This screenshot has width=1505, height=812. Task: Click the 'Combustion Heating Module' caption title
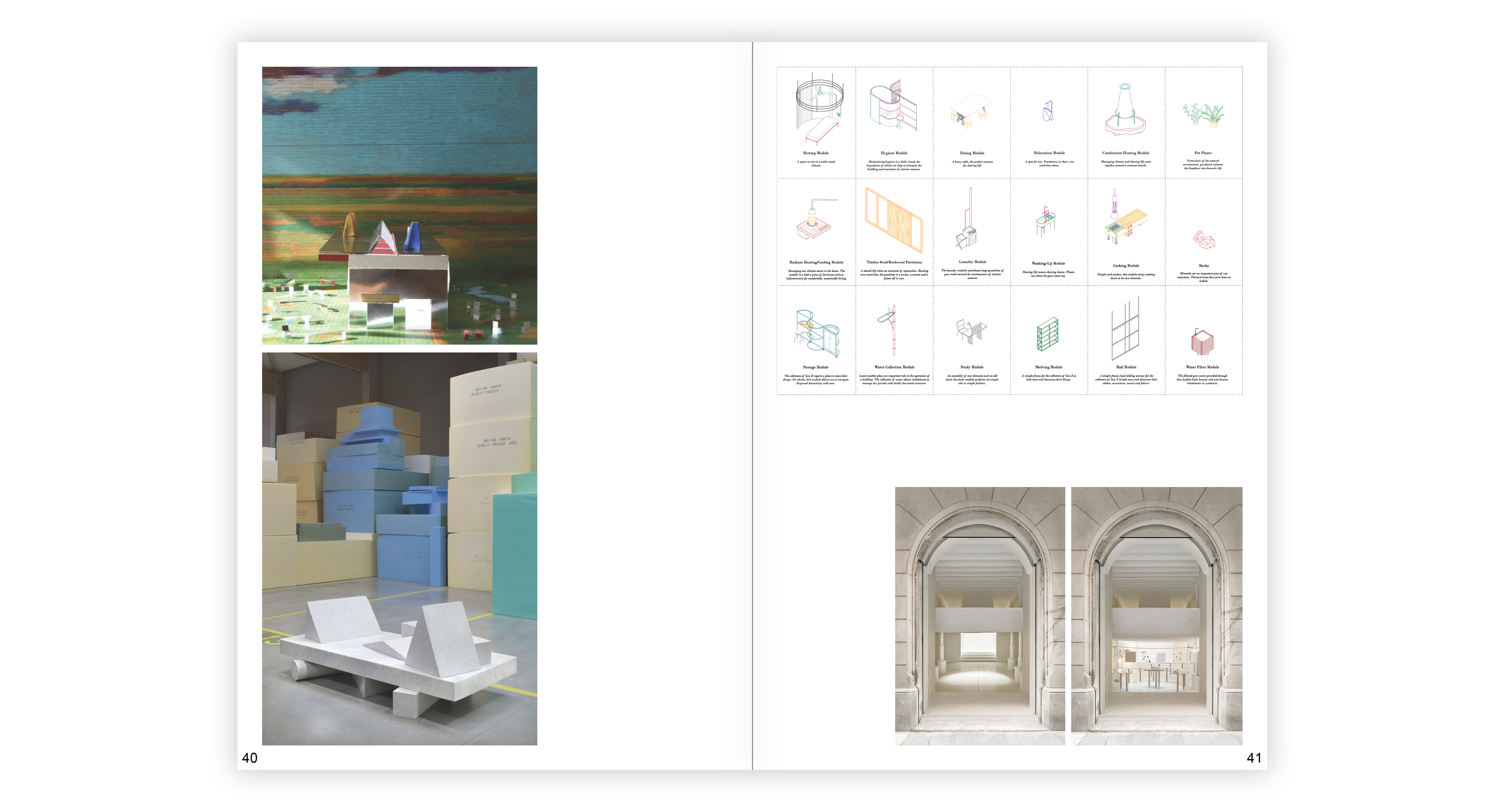click(1126, 153)
